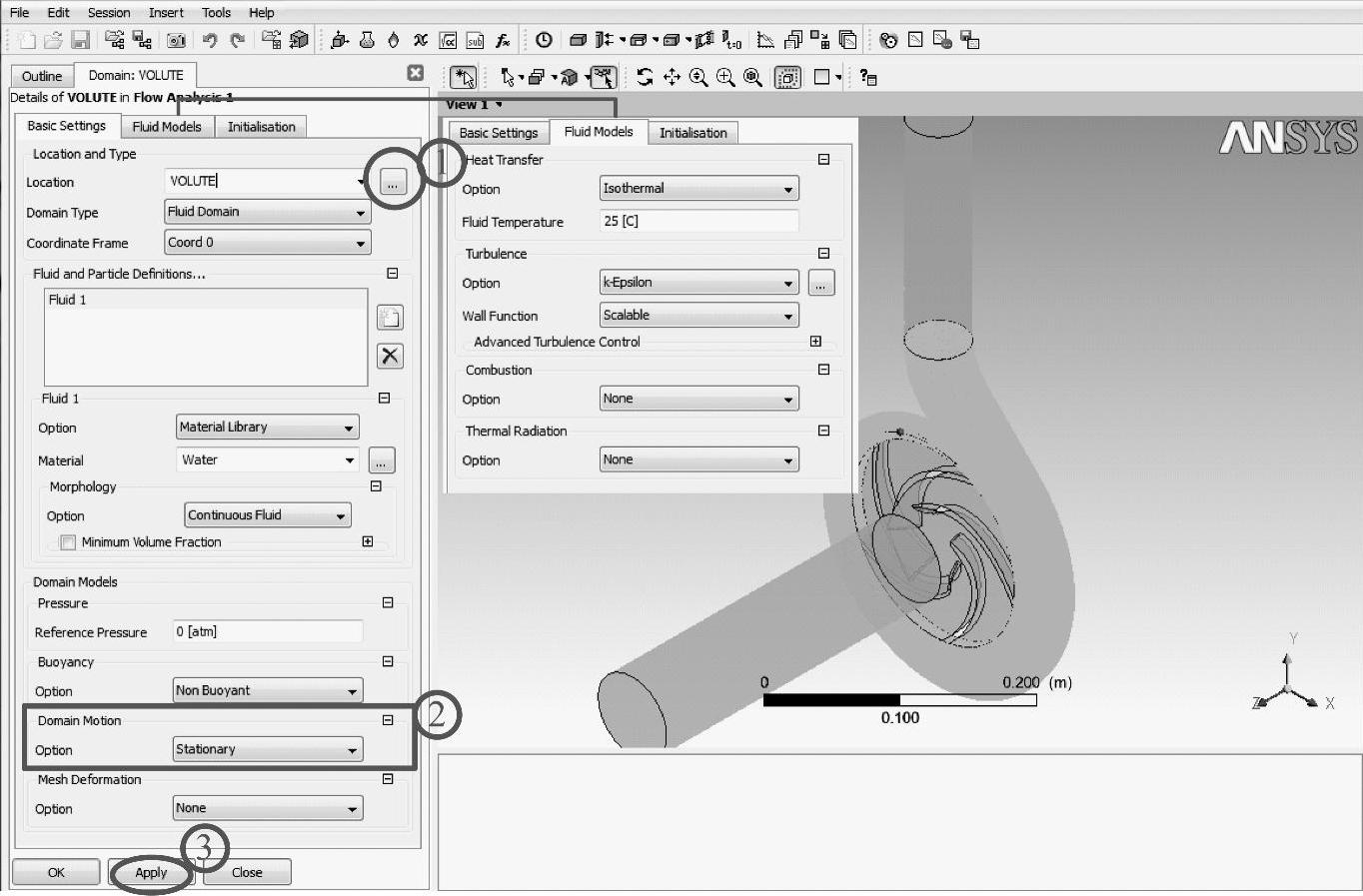Click the Solver Control graph icon

[x=765, y=40]
